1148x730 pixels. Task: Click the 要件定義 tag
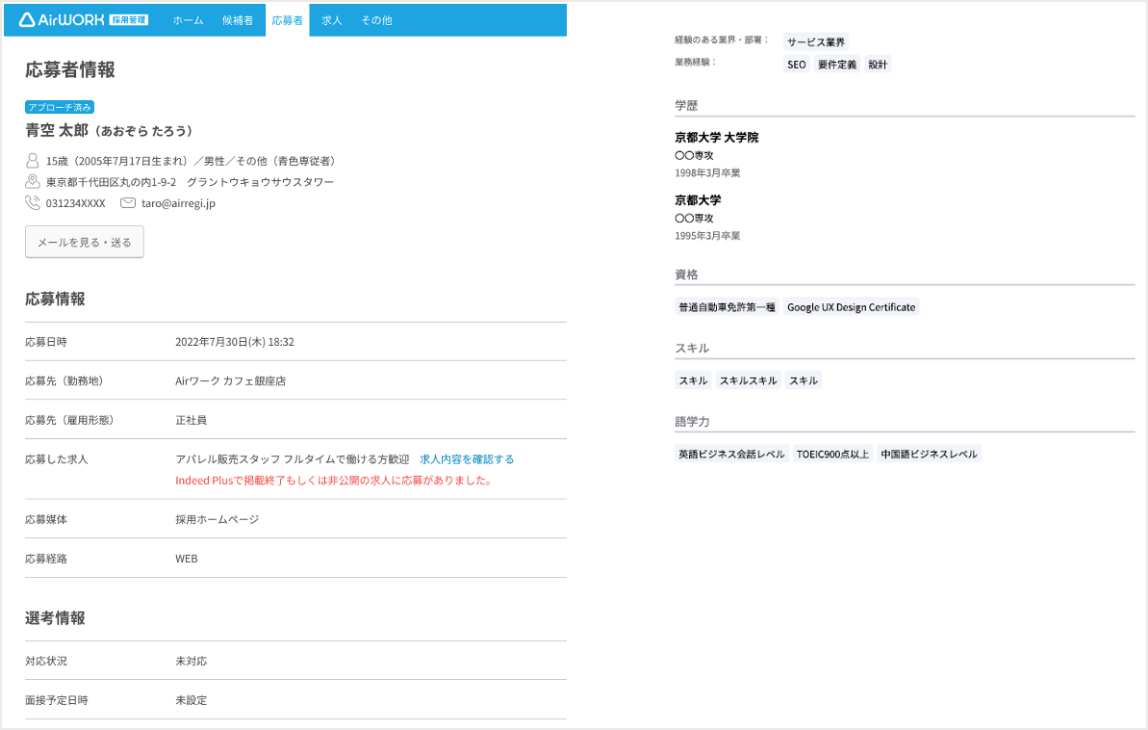(x=837, y=64)
